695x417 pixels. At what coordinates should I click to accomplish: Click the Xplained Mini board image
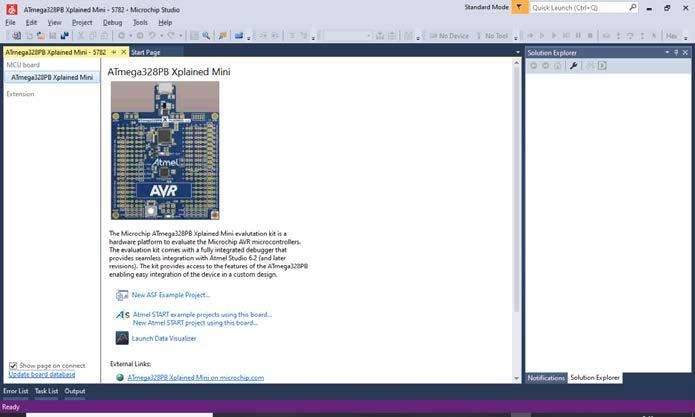click(165, 151)
